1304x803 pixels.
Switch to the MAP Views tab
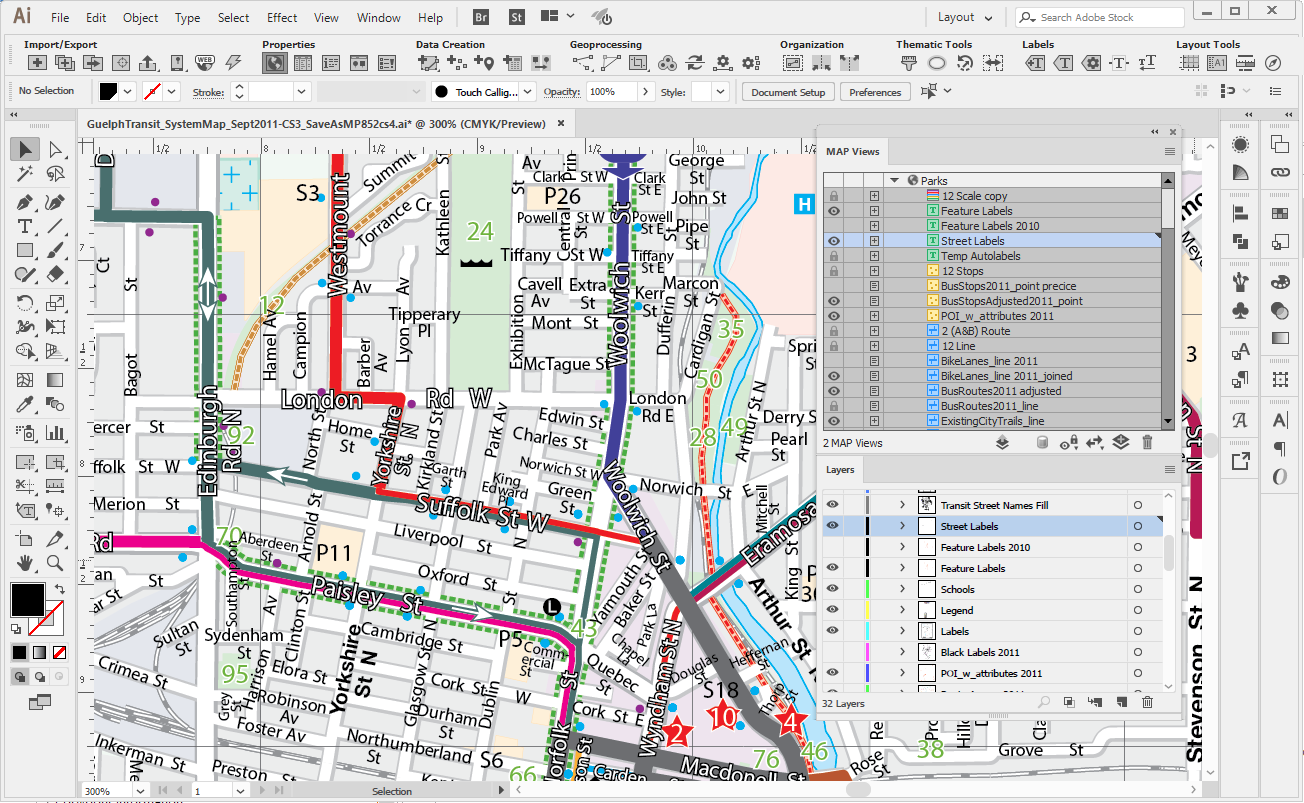(x=852, y=152)
